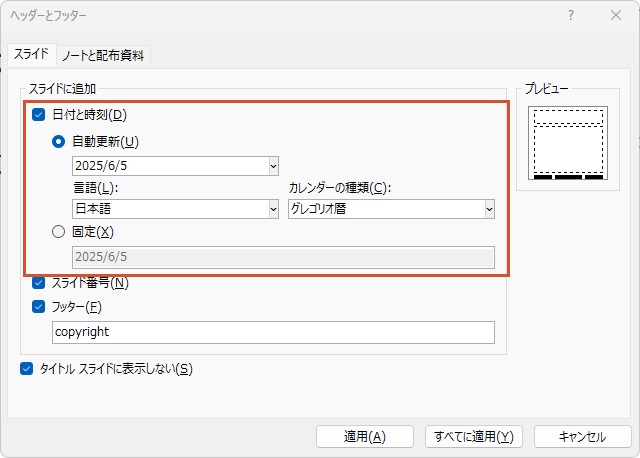The width and height of the screenshot is (640, 458).
Task: Choose the 固定 radio option
Action: [x=58, y=232]
